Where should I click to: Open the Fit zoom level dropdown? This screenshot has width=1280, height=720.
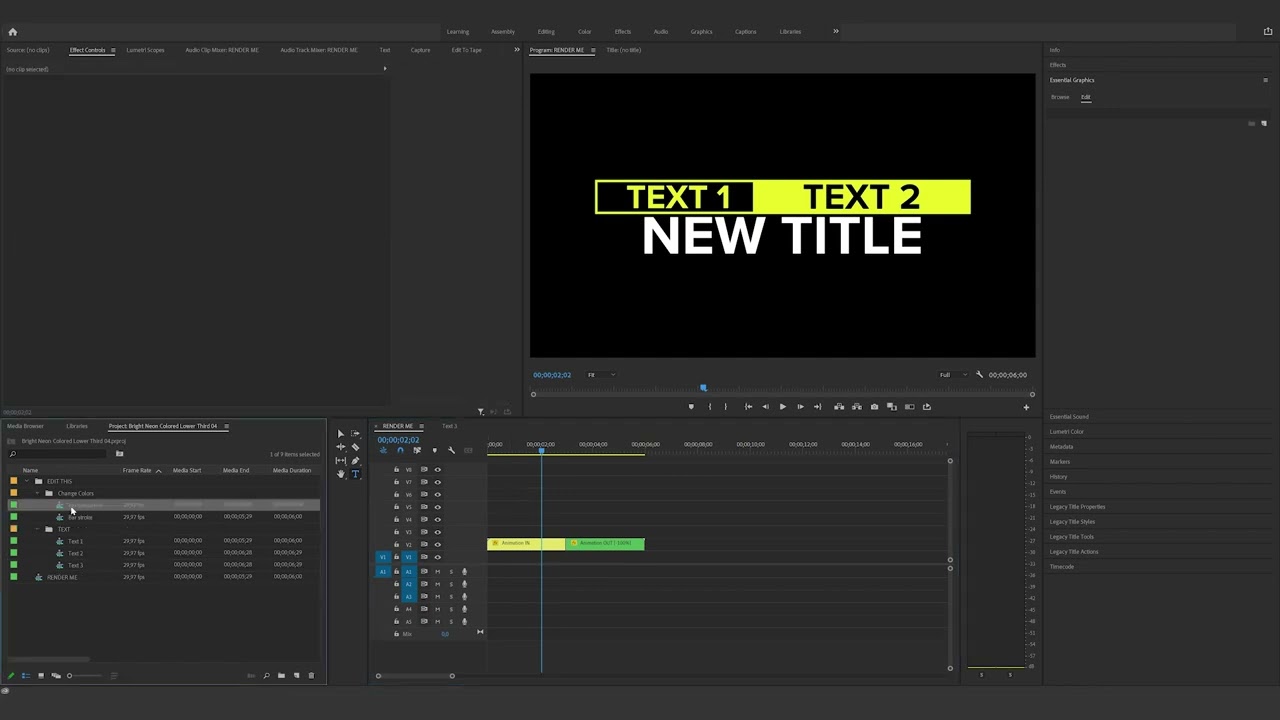click(x=601, y=375)
